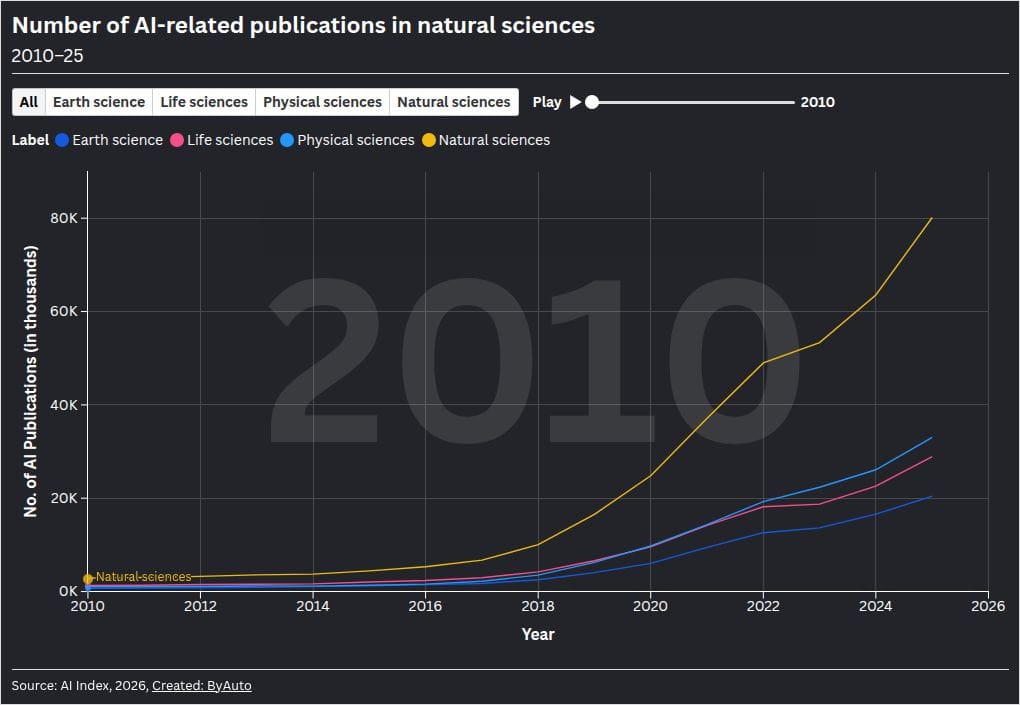Click the Physical sciences legend dot
This screenshot has height=705, width=1020.
[287, 140]
